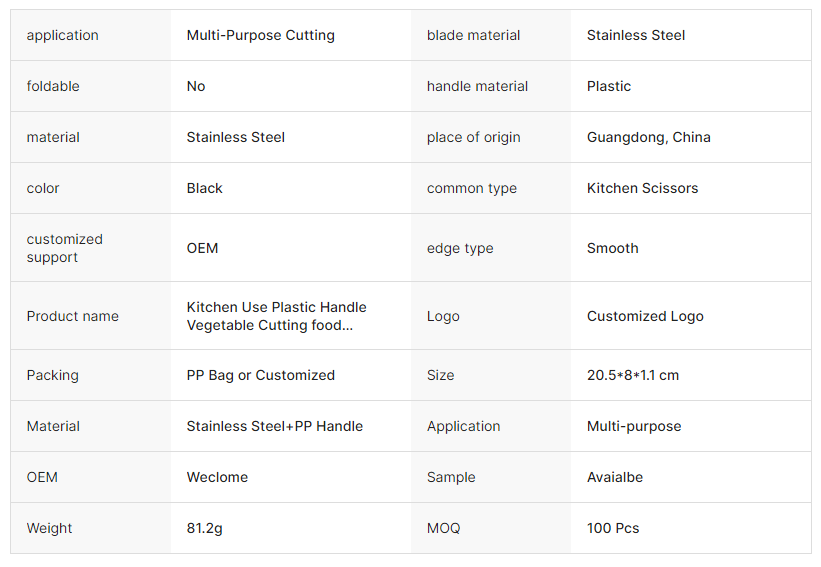Click the 'Customized Logo' value
The image size is (821, 567).
click(x=645, y=316)
